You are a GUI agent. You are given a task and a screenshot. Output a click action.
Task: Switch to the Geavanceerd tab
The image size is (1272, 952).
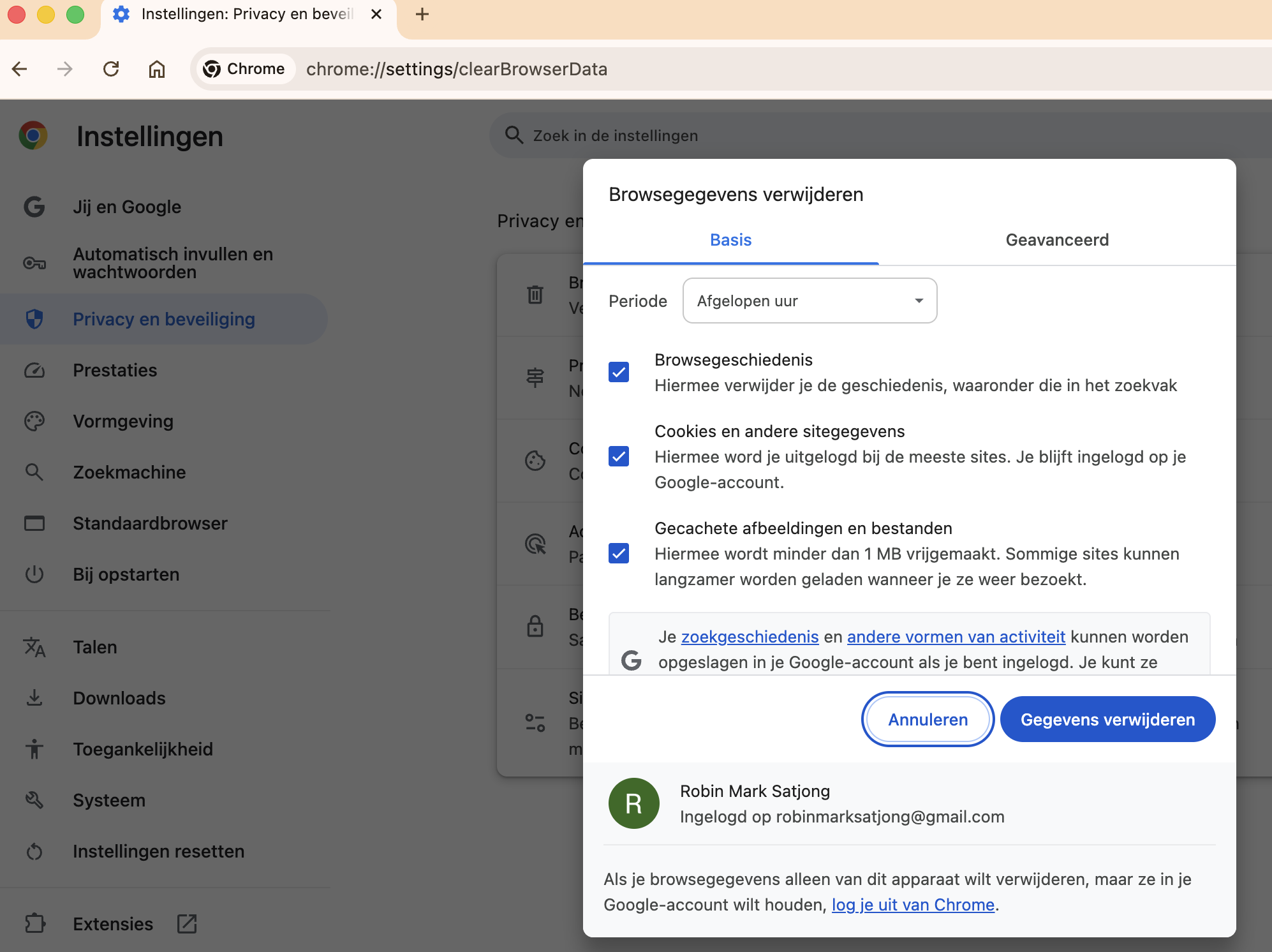tap(1056, 240)
